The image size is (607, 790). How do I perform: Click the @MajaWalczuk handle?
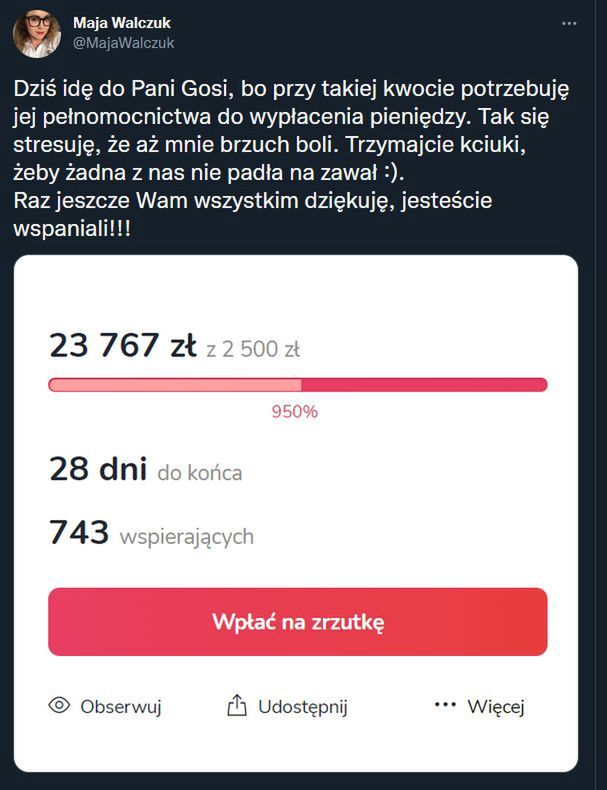(x=123, y=42)
